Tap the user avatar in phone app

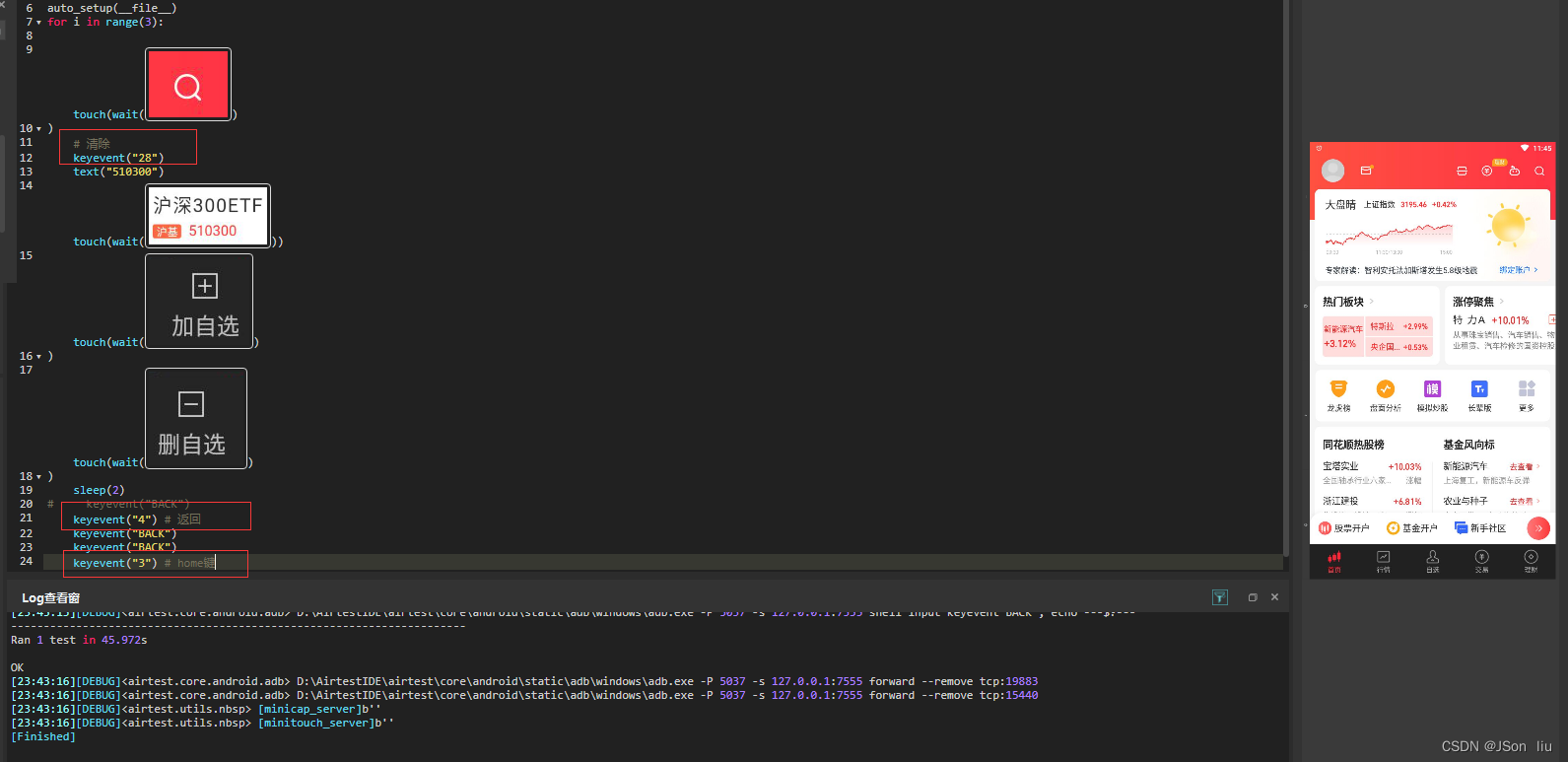click(x=1332, y=171)
